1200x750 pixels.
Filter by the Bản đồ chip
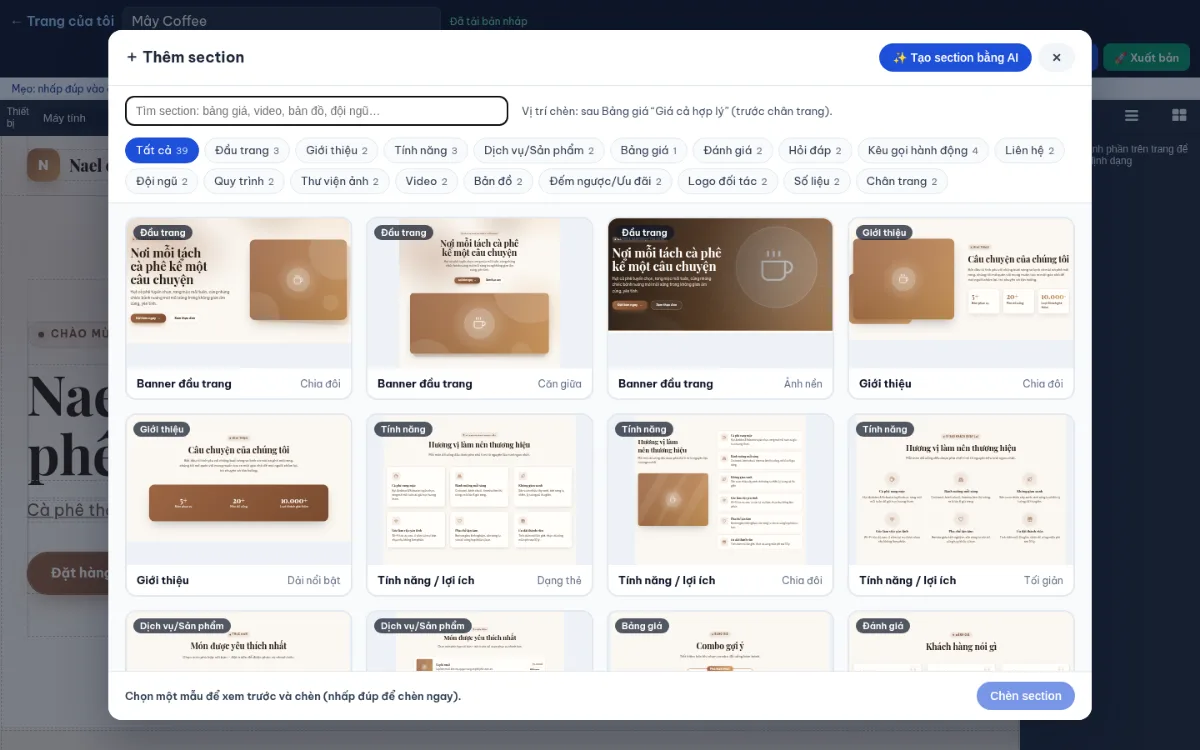(x=498, y=182)
